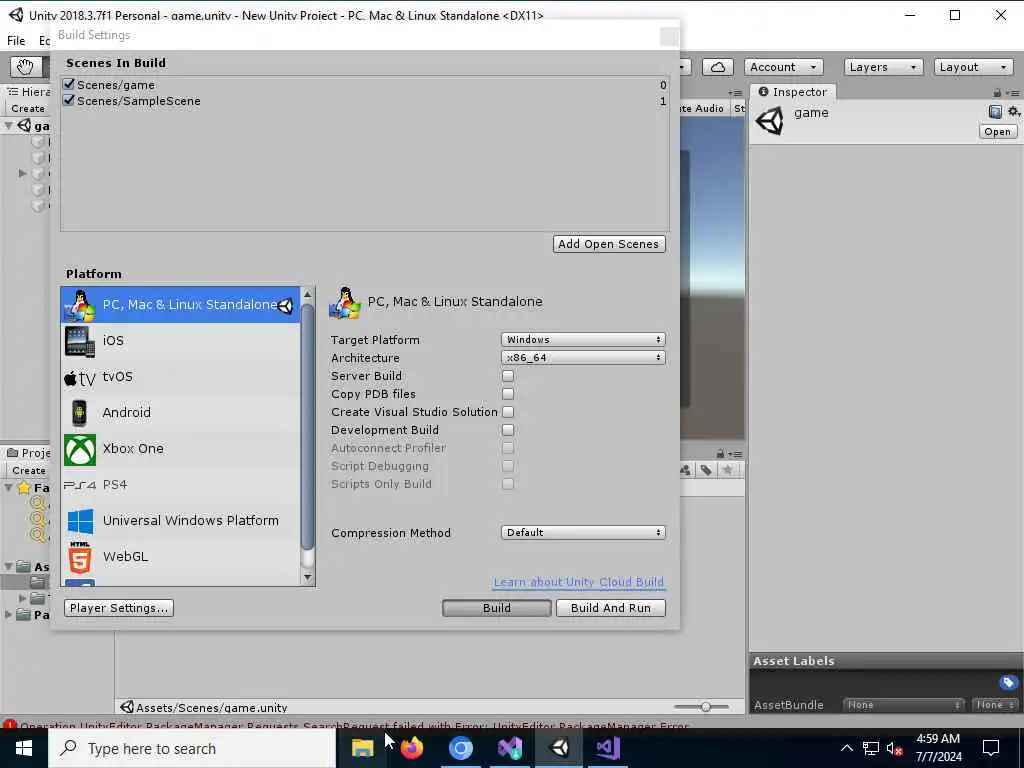Click the Inspector lock icon
1024x768 pixels.
[x=997, y=93]
